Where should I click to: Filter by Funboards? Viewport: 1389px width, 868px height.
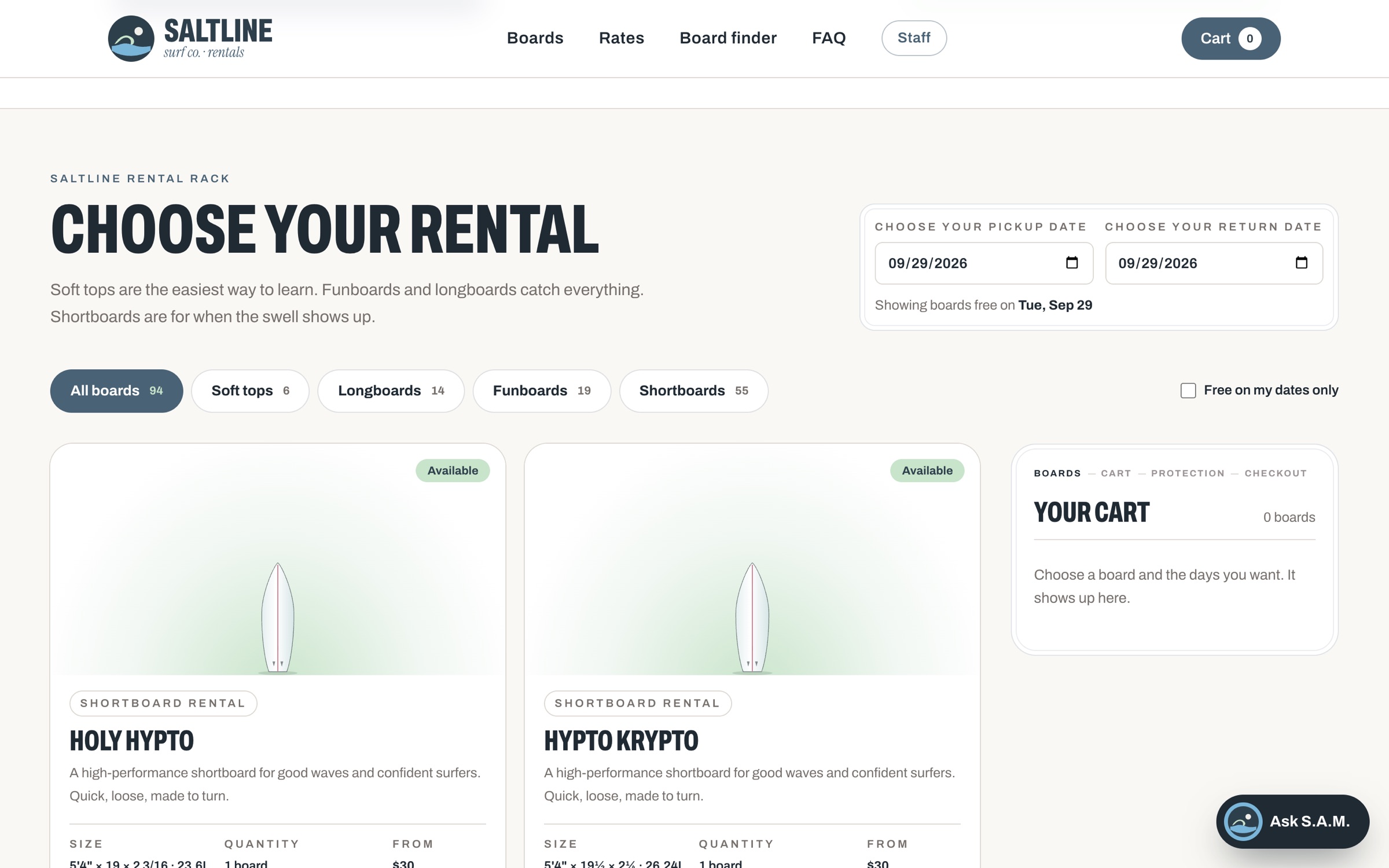pyautogui.click(x=542, y=391)
